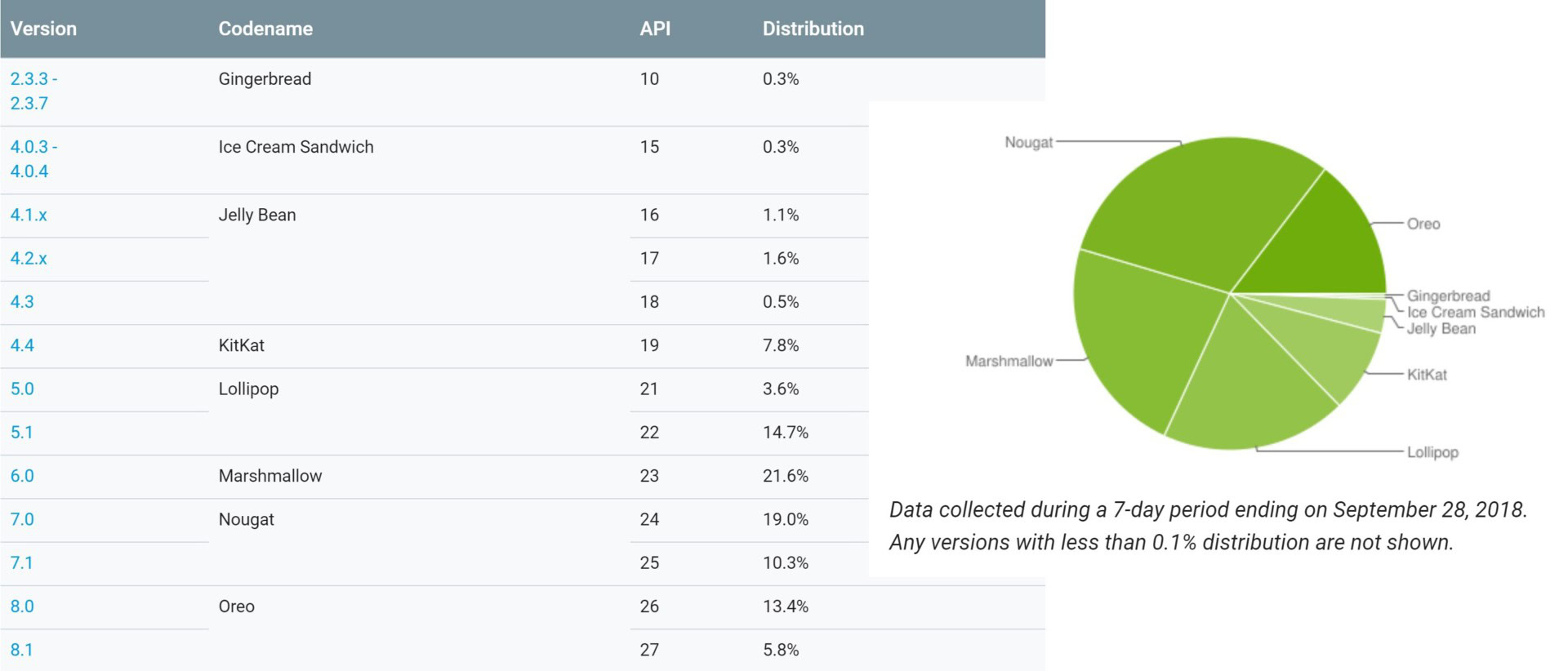1568x671 pixels.
Task: Click the 5.0 Lollipop version link
Action: pos(22,389)
